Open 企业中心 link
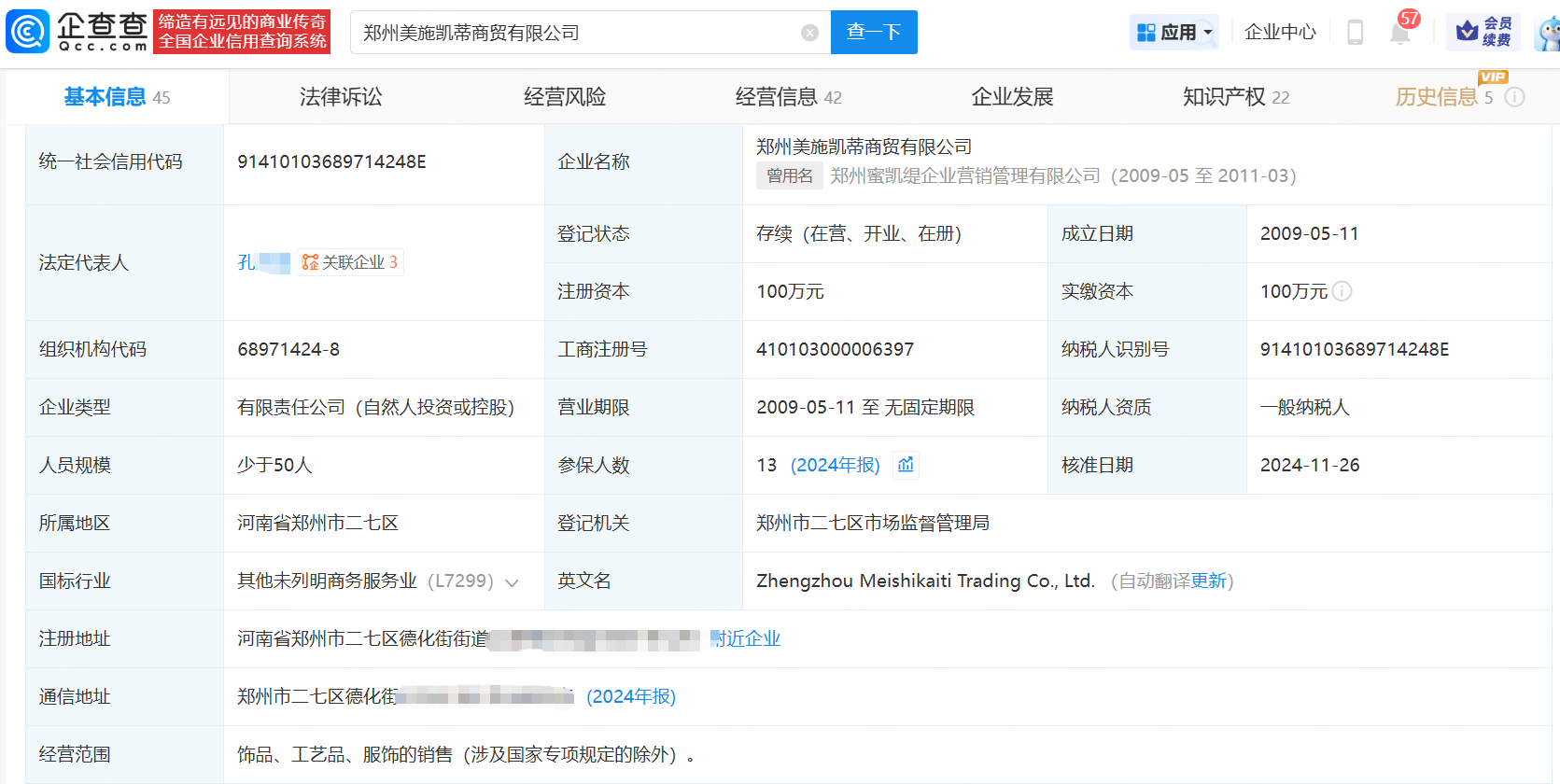 click(1280, 33)
